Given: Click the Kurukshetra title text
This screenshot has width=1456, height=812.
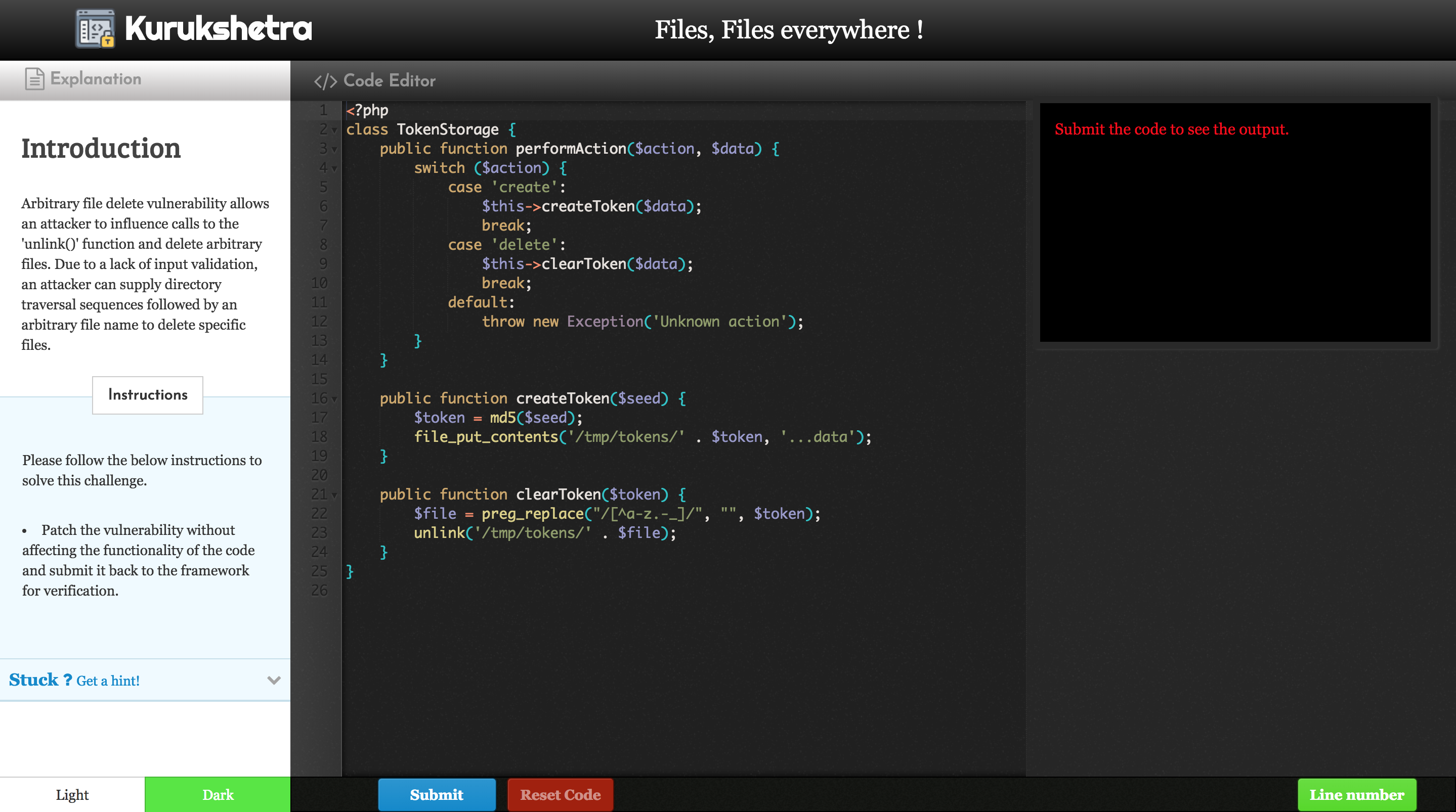Looking at the screenshot, I should (218, 28).
